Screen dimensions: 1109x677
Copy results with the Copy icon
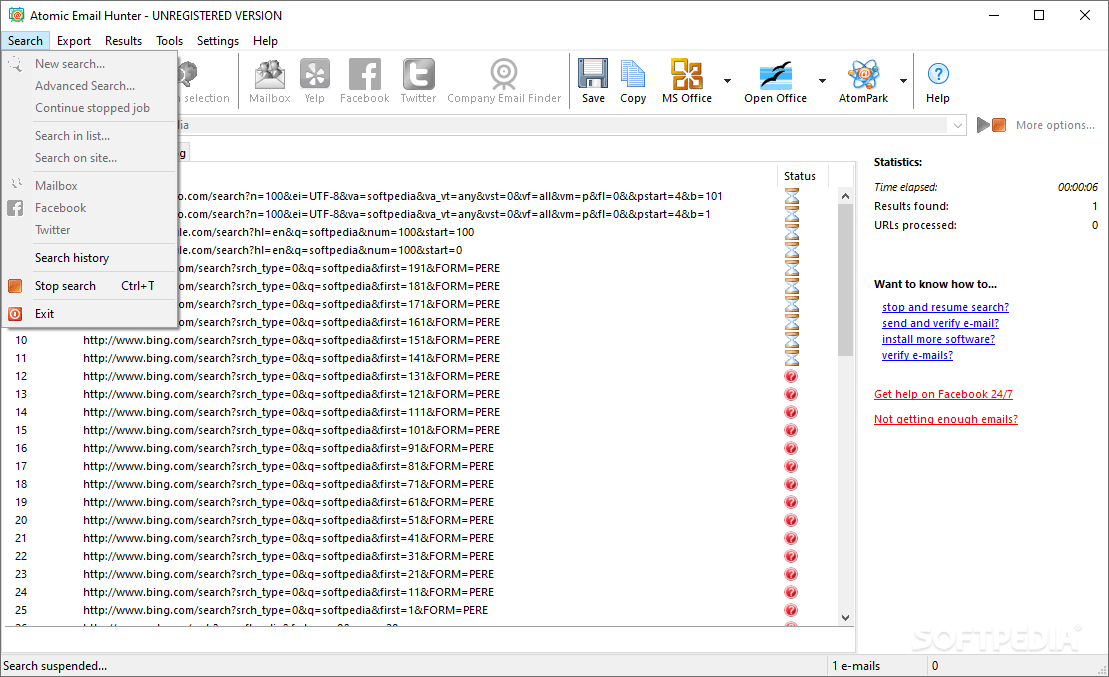(633, 80)
